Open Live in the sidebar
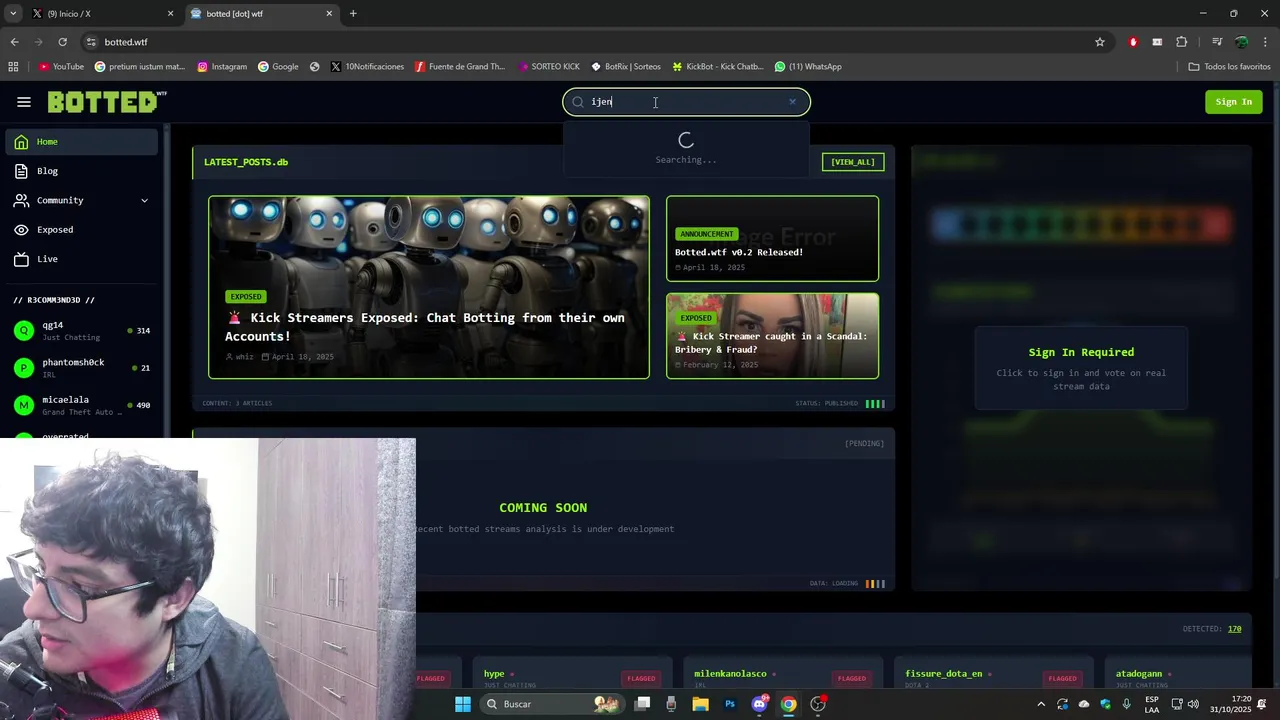 (x=82, y=259)
